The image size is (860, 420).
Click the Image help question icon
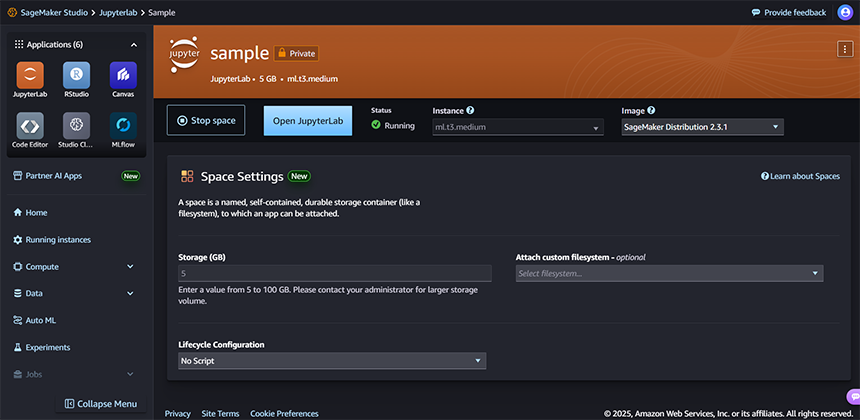651,110
